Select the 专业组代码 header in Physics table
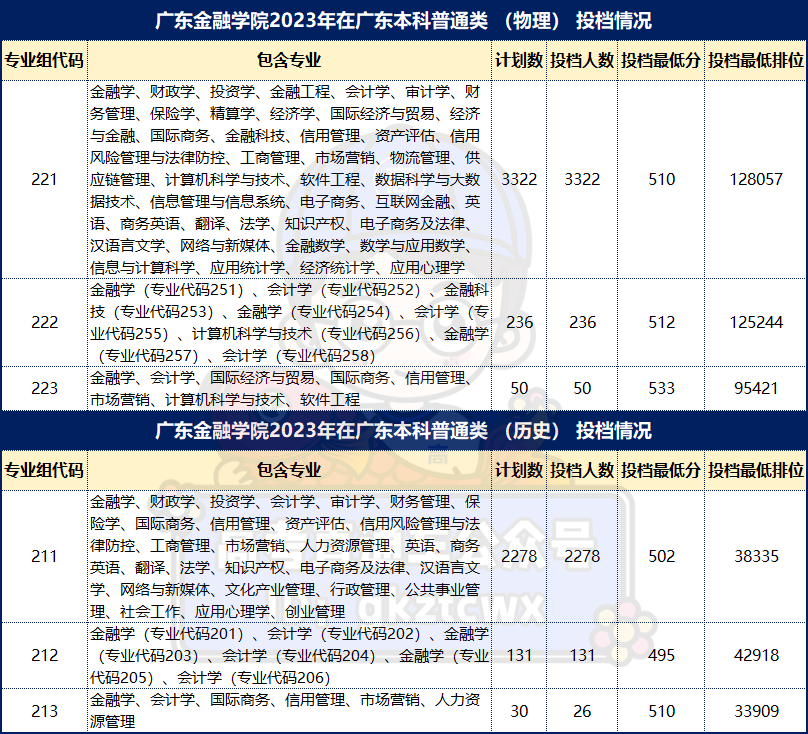The width and height of the screenshot is (808, 734). [x=44, y=60]
